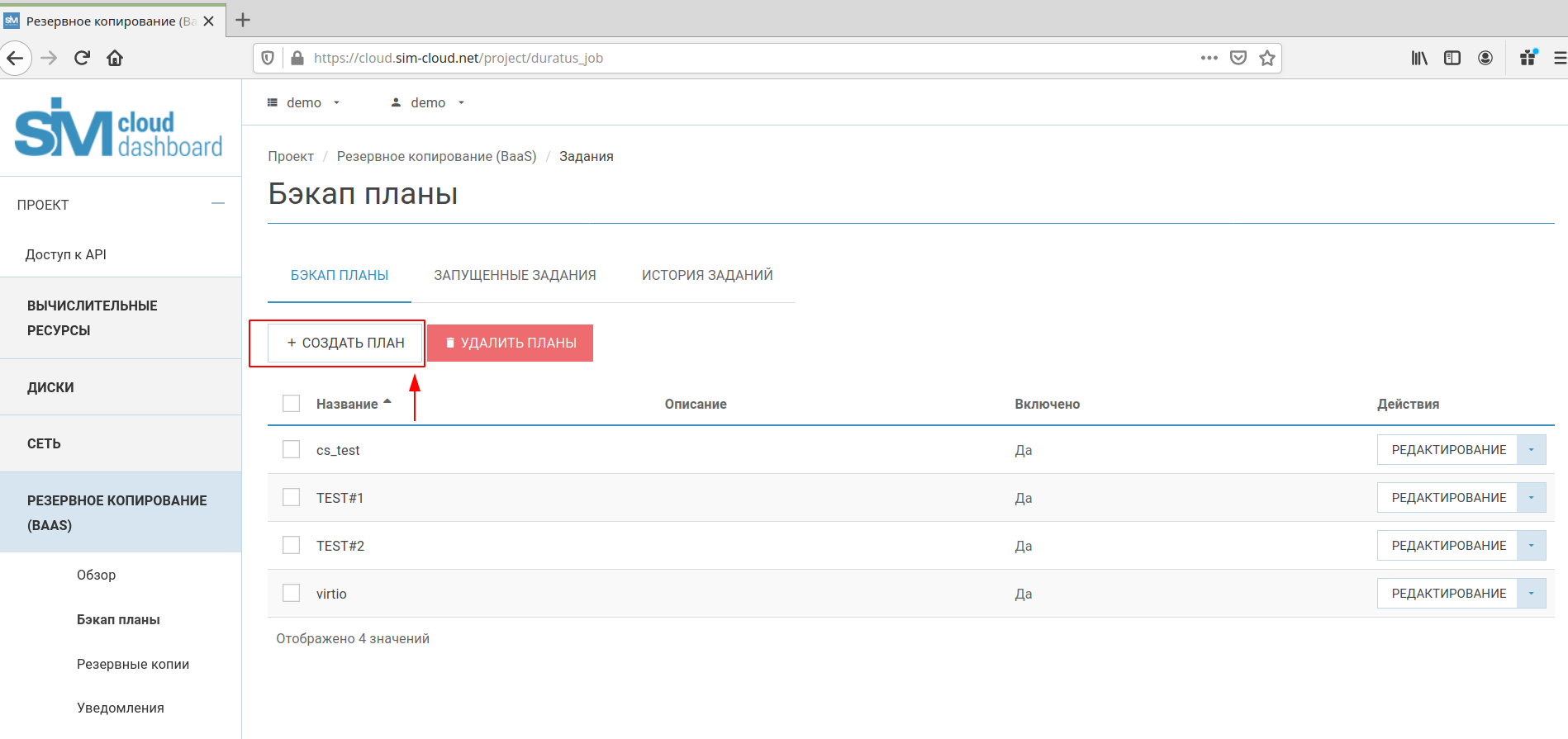The height and width of the screenshot is (739, 1568).
Task: Bookmark this page with star icon
Action: 1266,58
